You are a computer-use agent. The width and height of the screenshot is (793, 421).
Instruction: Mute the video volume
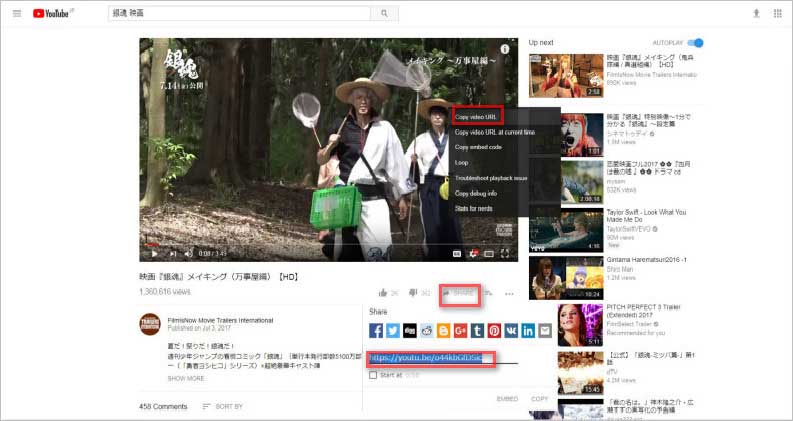(x=189, y=254)
